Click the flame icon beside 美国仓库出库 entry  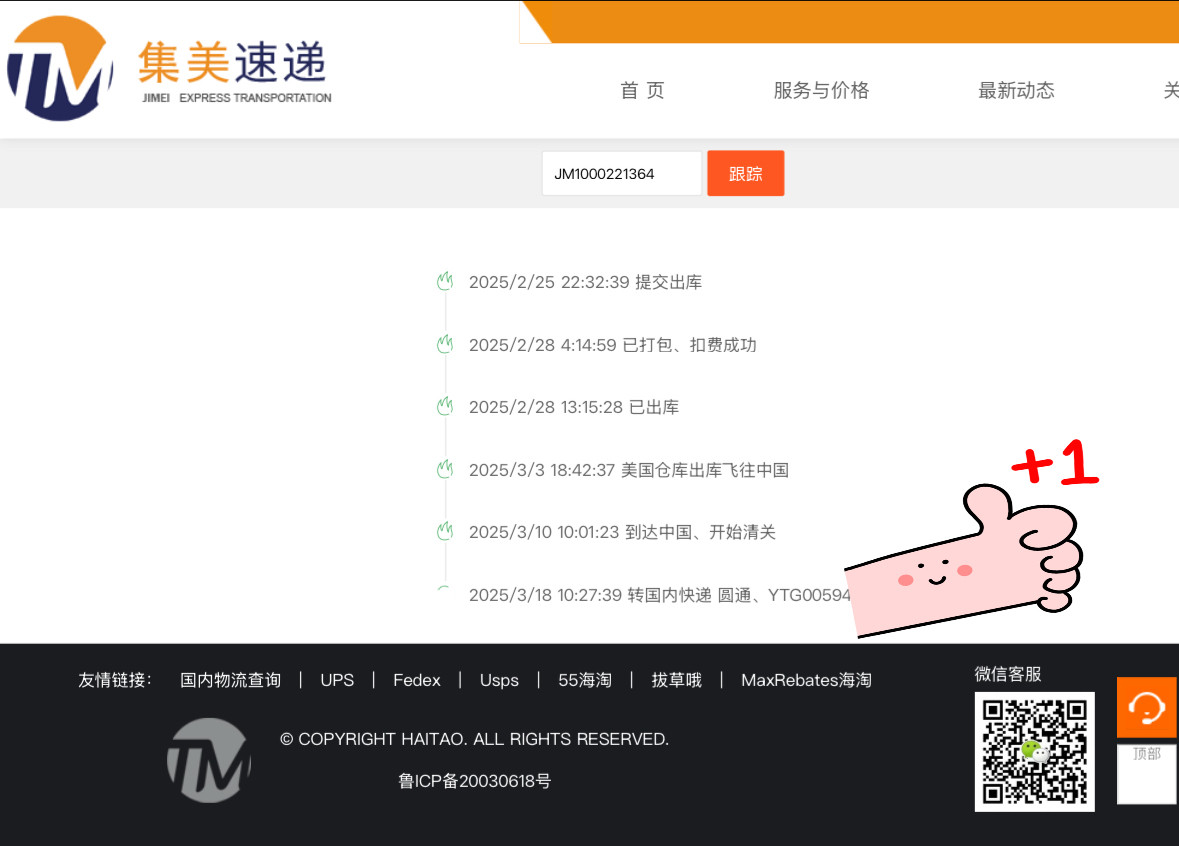(x=445, y=470)
